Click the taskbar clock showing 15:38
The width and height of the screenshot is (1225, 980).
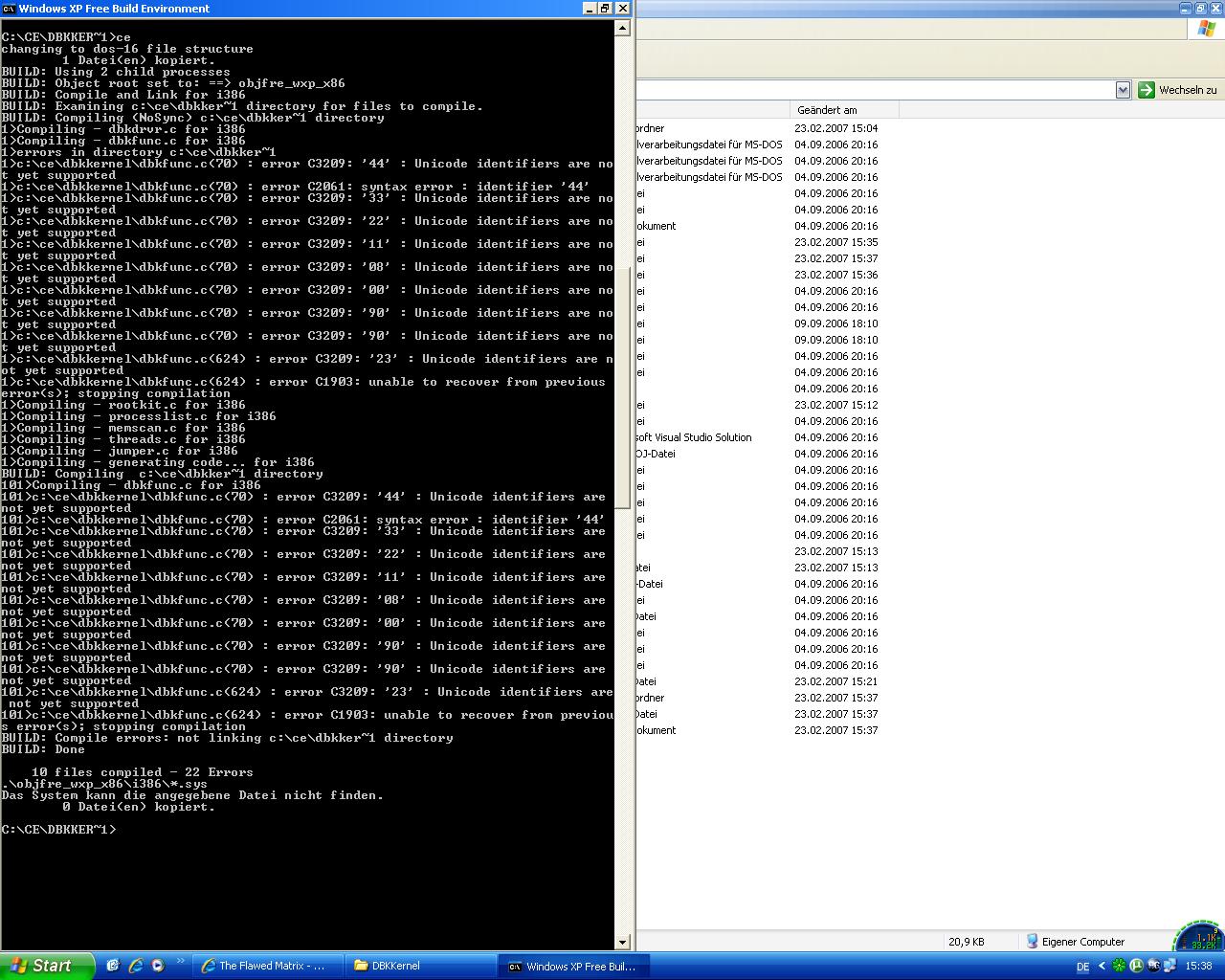click(1198, 967)
